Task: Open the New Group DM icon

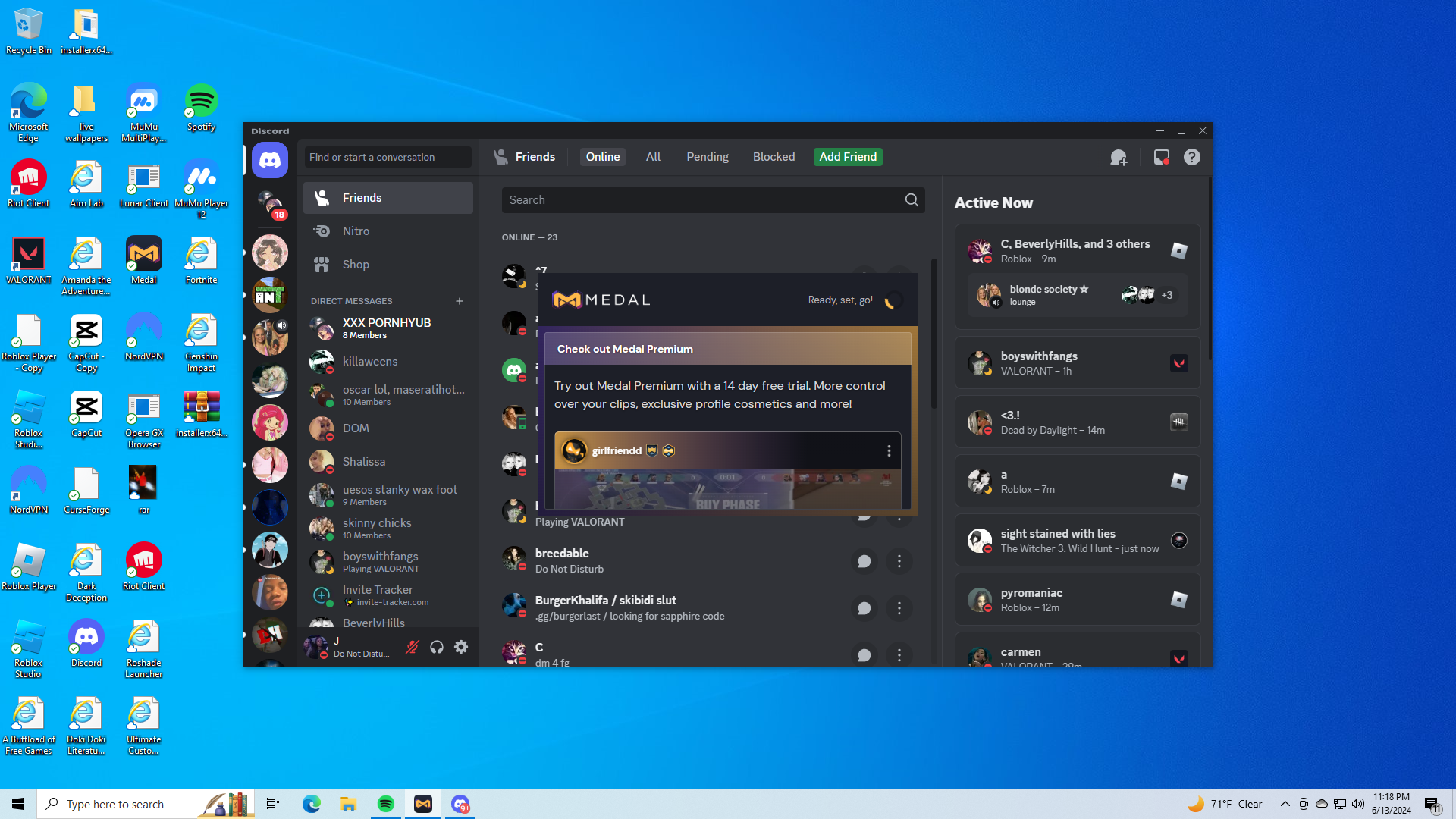Action: coord(1119,157)
